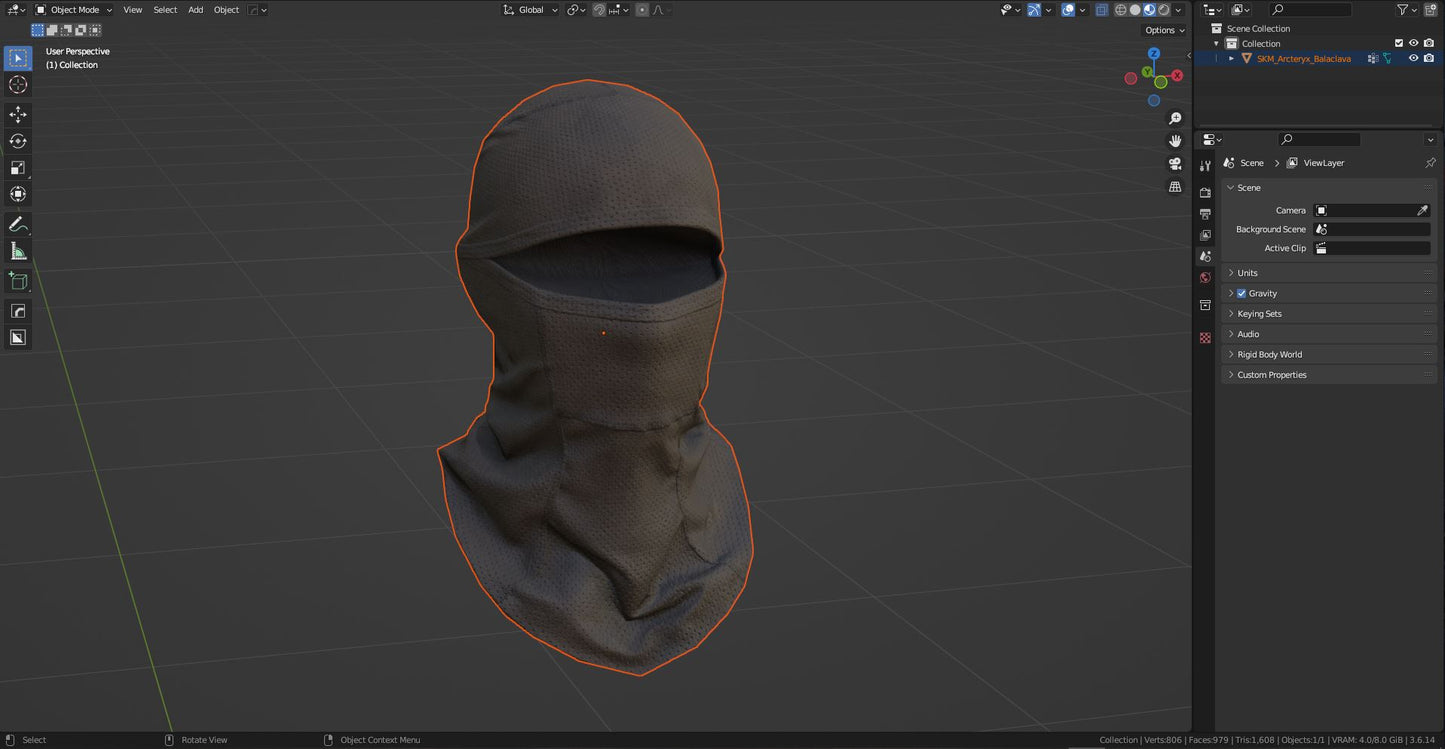The image size is (1445, 749).
Task: Zoom the viewport with the magnifier icon
Action: (1175, 117)
